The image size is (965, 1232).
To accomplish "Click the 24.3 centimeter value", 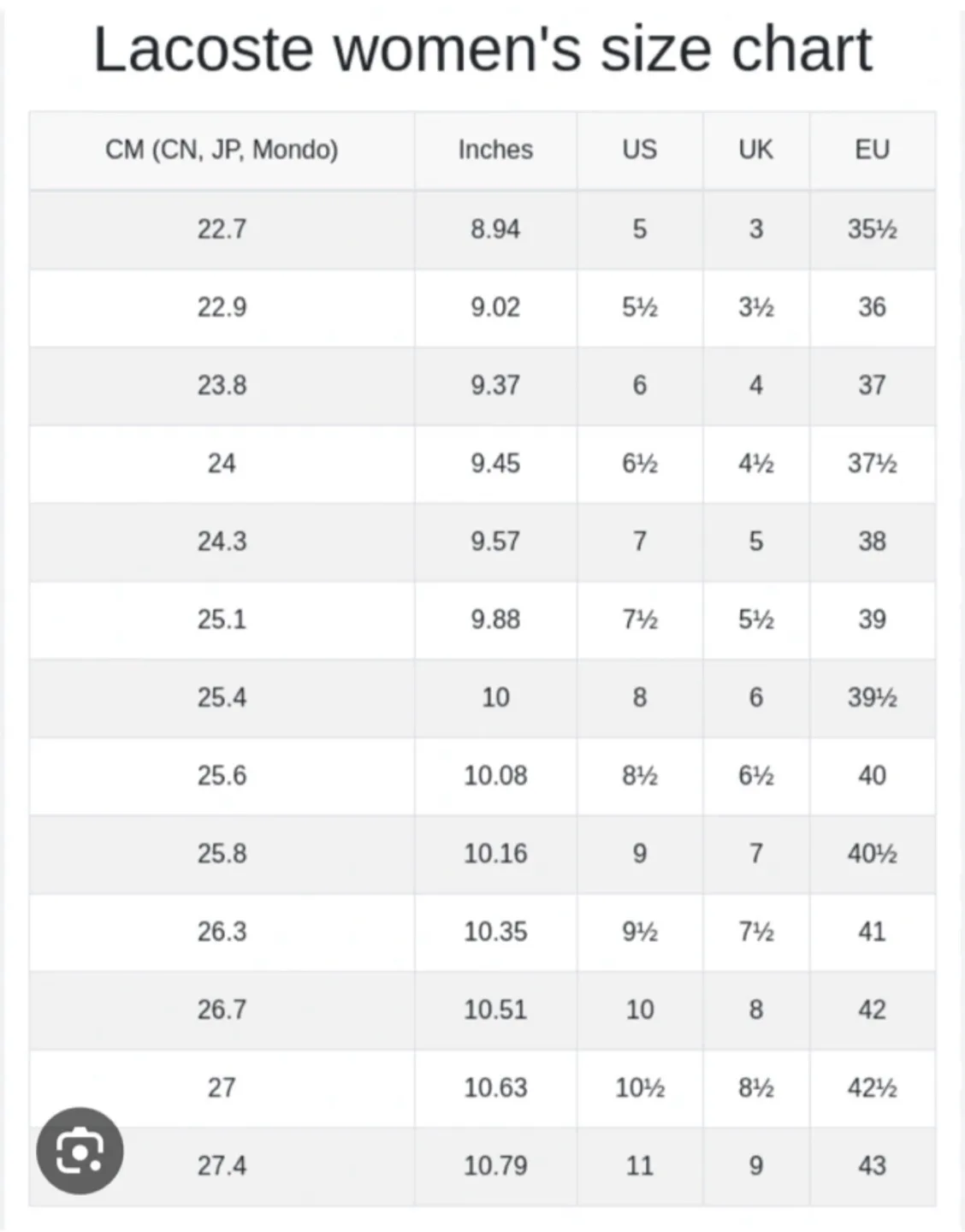I will point(222,542).
